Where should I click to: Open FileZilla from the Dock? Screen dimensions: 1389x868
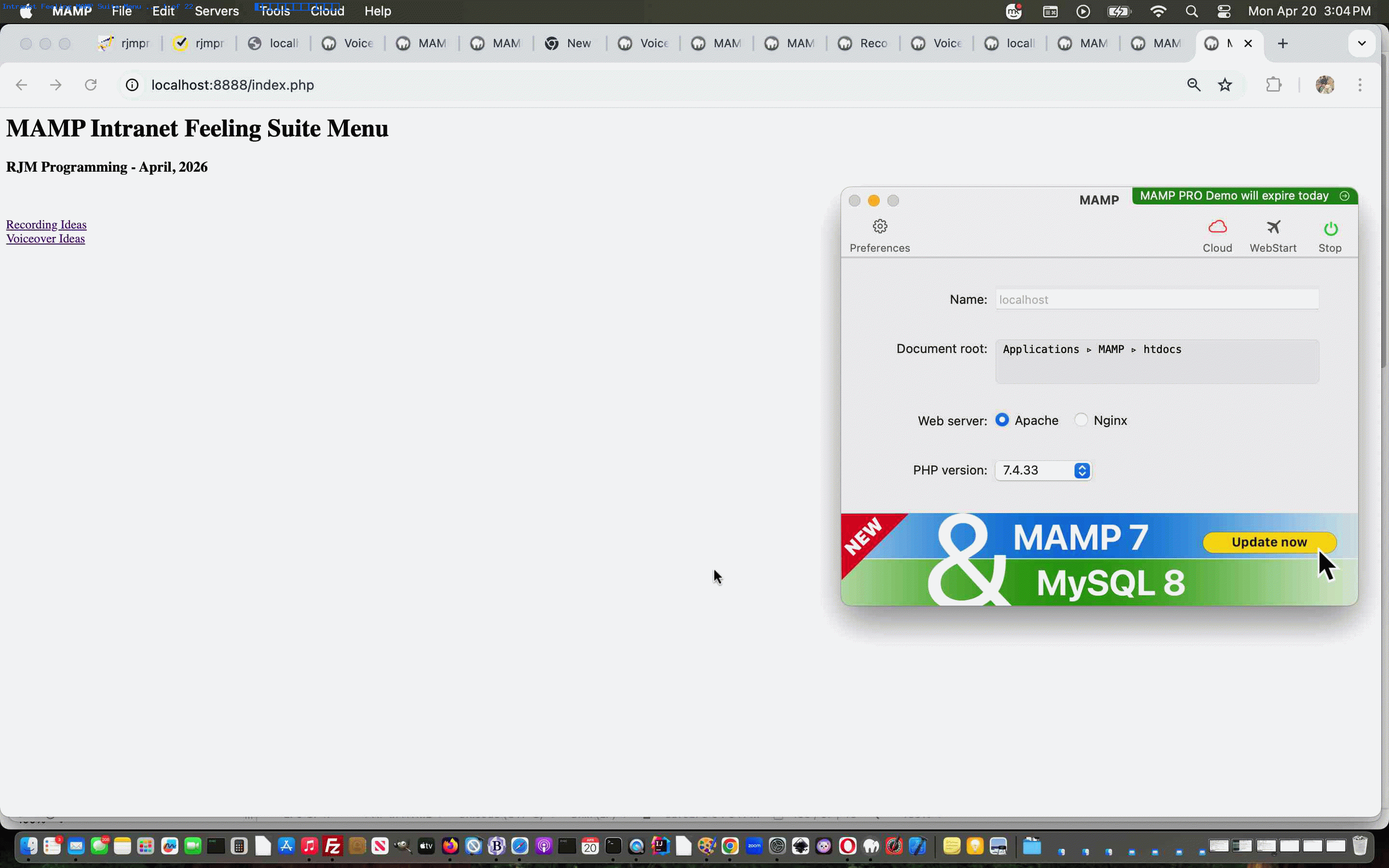(x=333, y=845)
